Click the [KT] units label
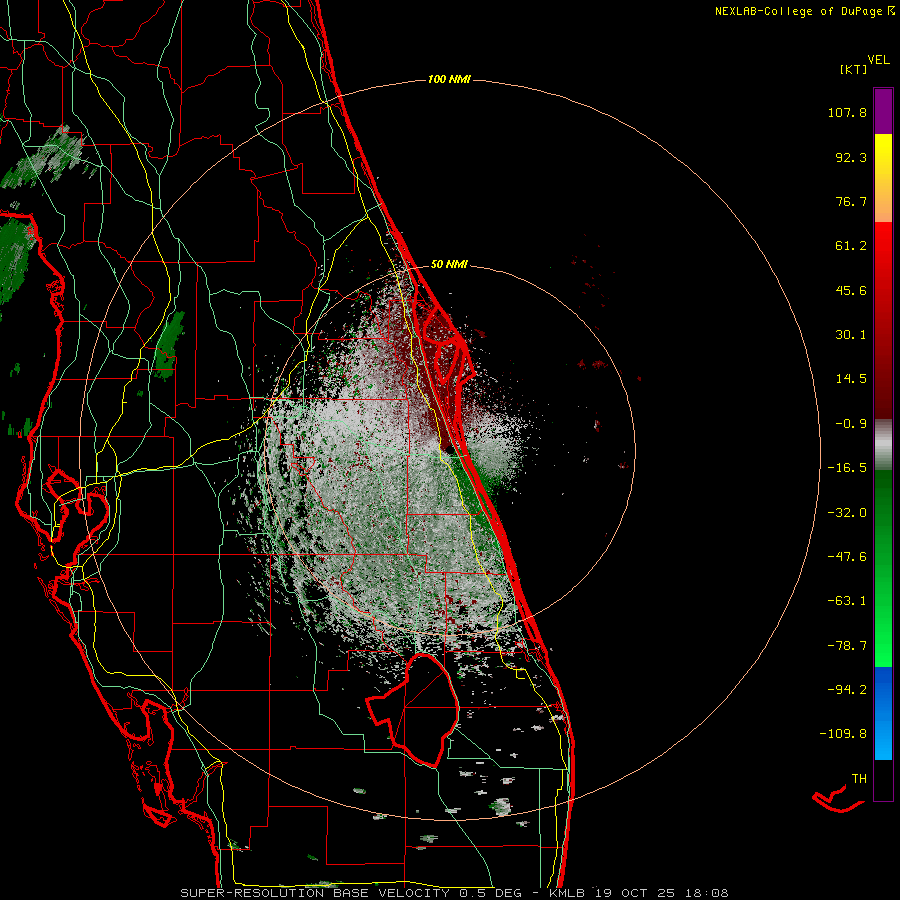This screenshot has height=900, width=900. 854,69
